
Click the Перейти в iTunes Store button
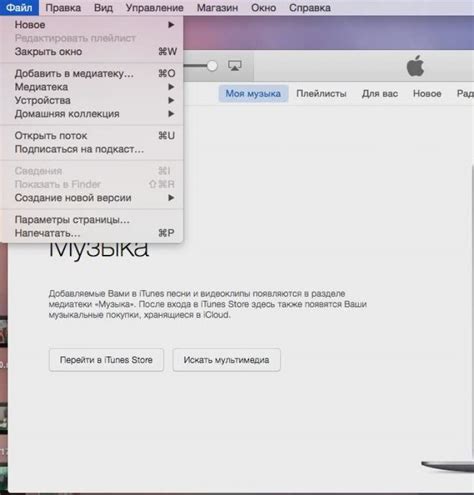tap(106, 360)
